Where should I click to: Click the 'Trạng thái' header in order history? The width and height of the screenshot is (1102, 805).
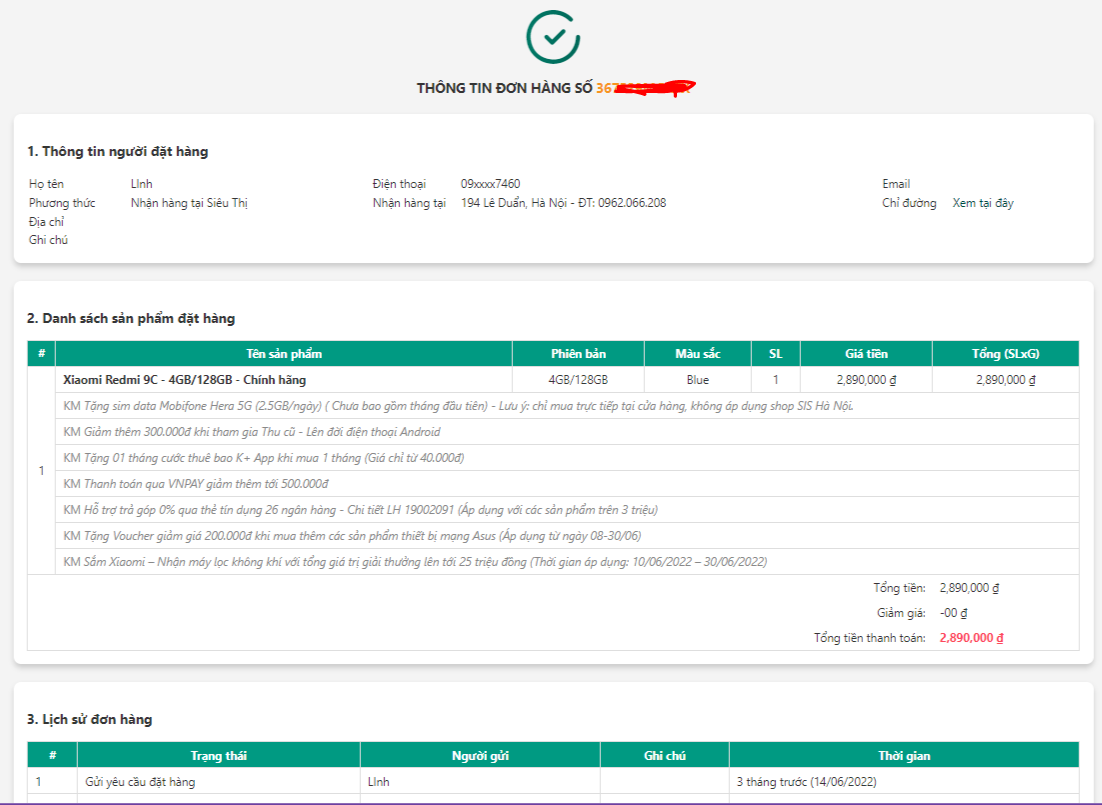(x=218, y=756)
